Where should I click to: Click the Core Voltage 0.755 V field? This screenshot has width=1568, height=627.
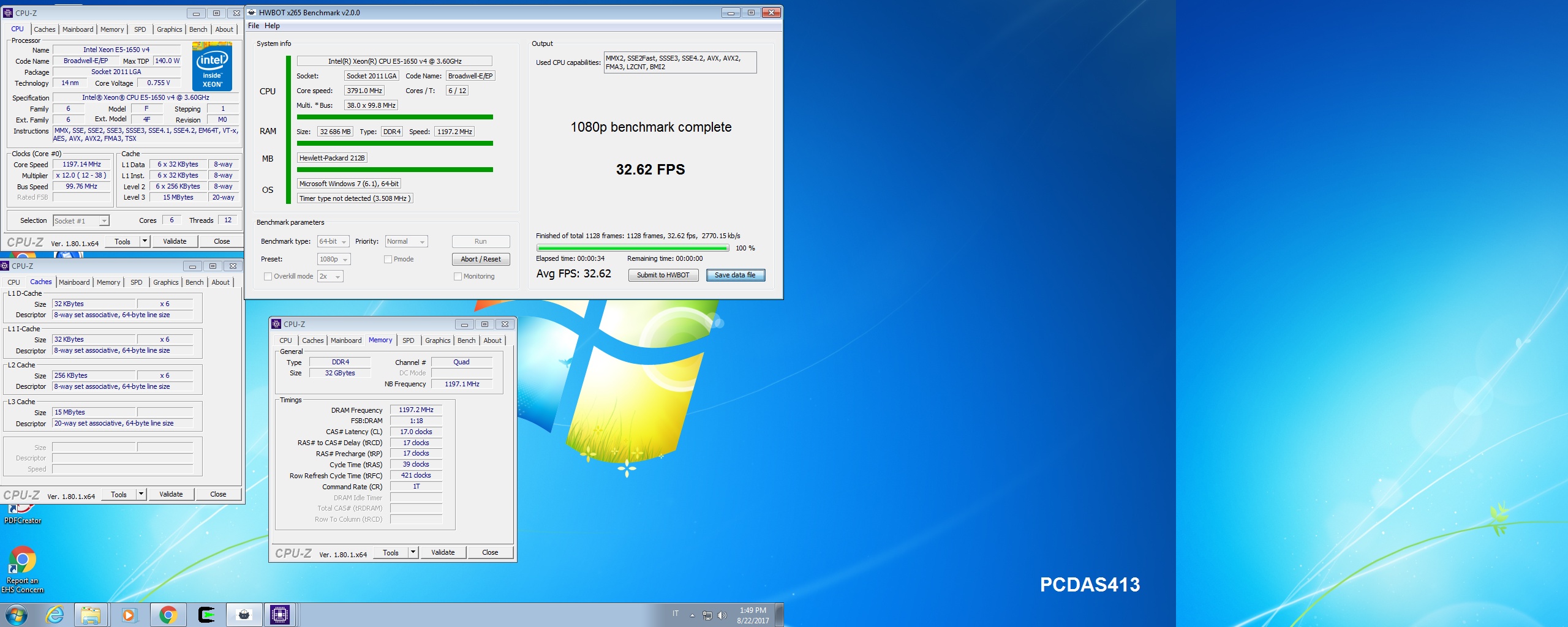coord(159,83)
